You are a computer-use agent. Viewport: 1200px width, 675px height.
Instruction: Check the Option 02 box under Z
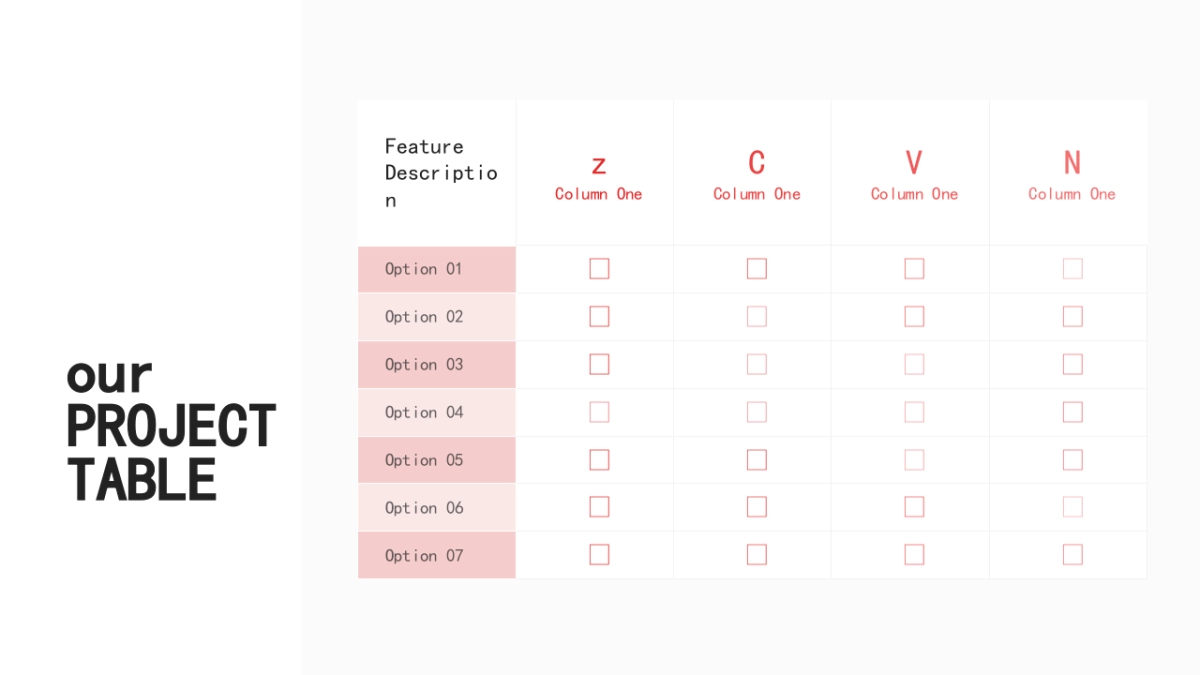[x=599, y=316]
